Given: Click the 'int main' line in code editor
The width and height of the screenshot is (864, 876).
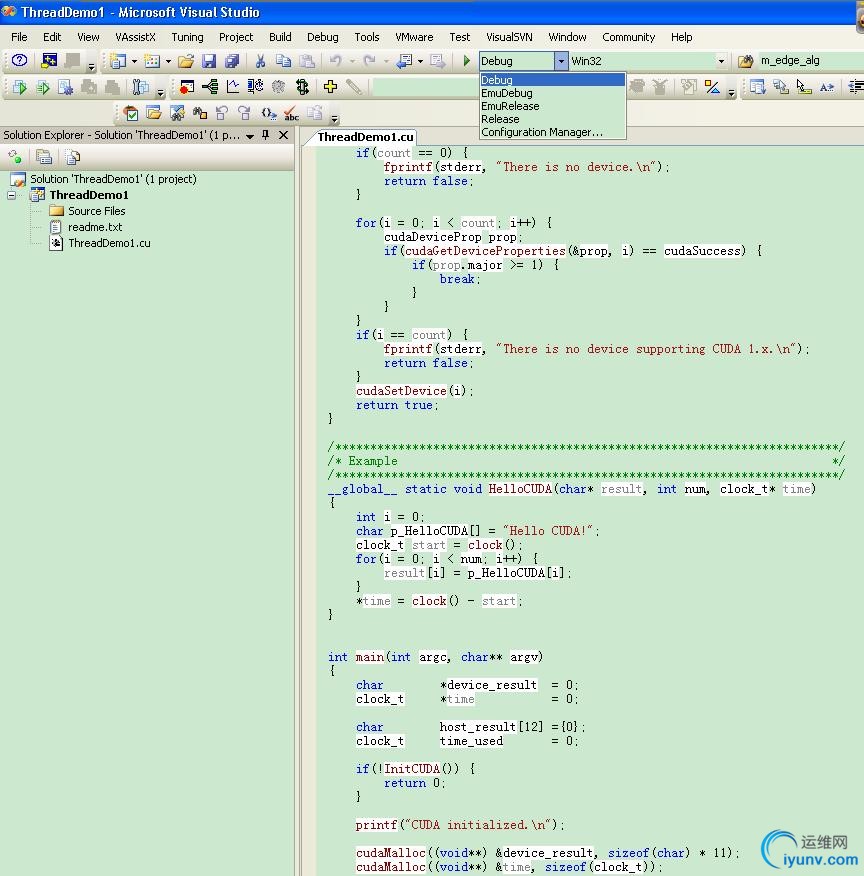Looking at the screenshot, I should [435, 657].
